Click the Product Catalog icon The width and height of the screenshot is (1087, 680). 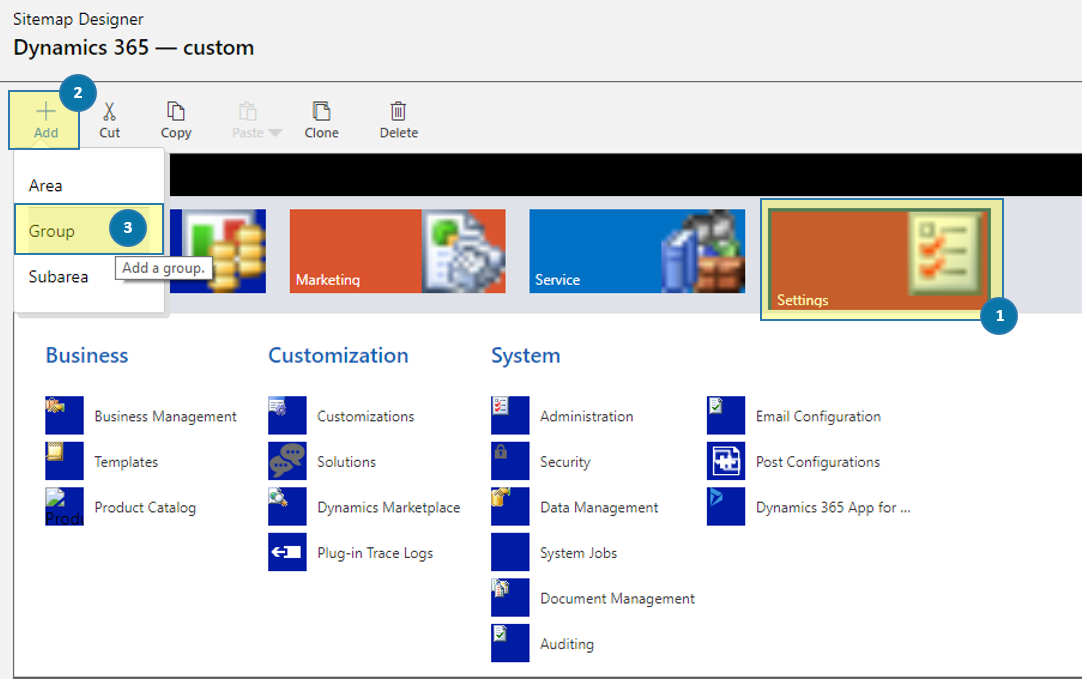click(x=64, y=507)
